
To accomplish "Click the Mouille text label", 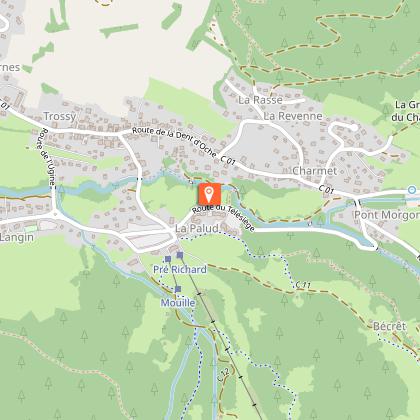I will pyautogui.click(x=178, y=303).
